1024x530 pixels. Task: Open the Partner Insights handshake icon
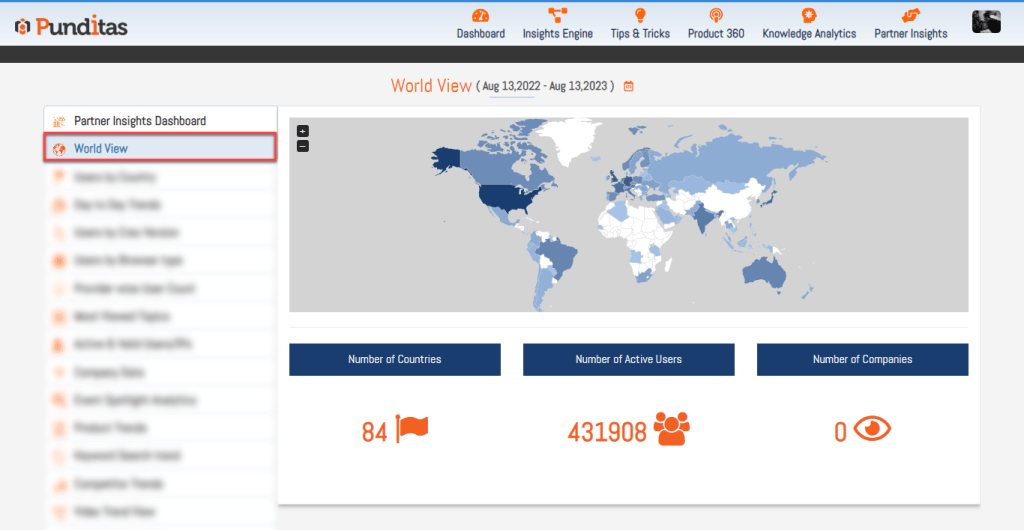[910, 15]
